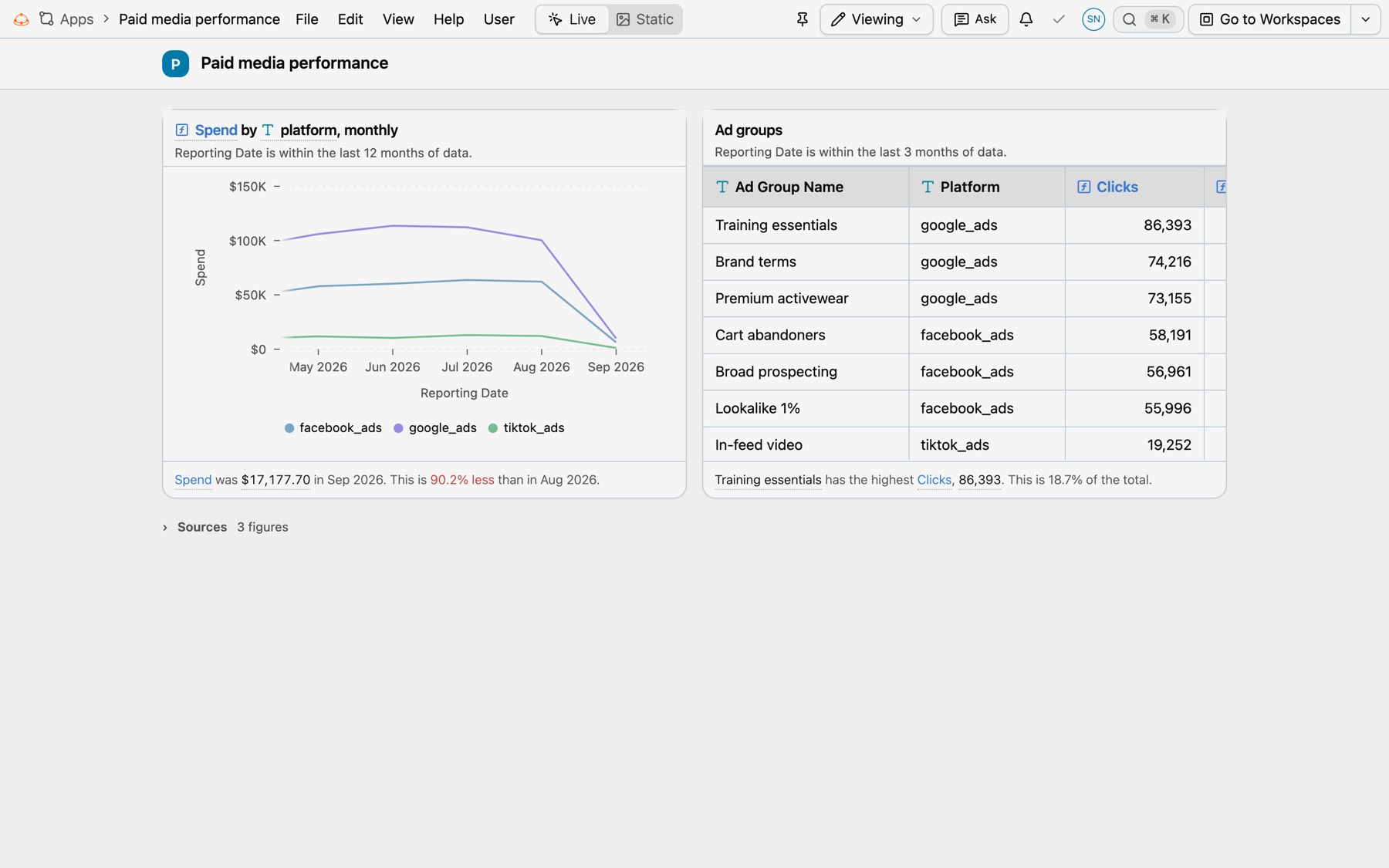This screenshot has height=868, width=1389.
Task: Select the Training essentials row cell
Action: pos(806,225)
